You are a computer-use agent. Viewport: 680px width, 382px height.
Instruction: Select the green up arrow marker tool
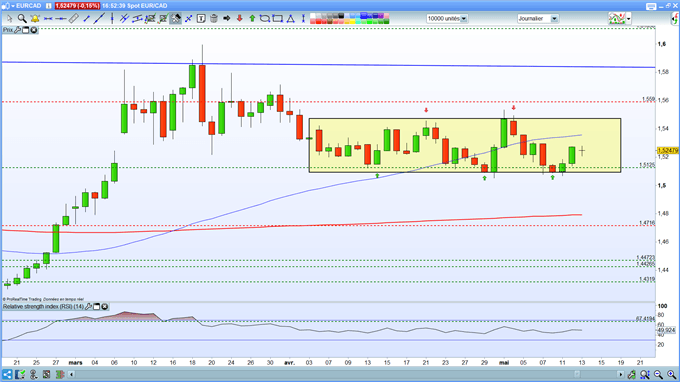point(252,18)
